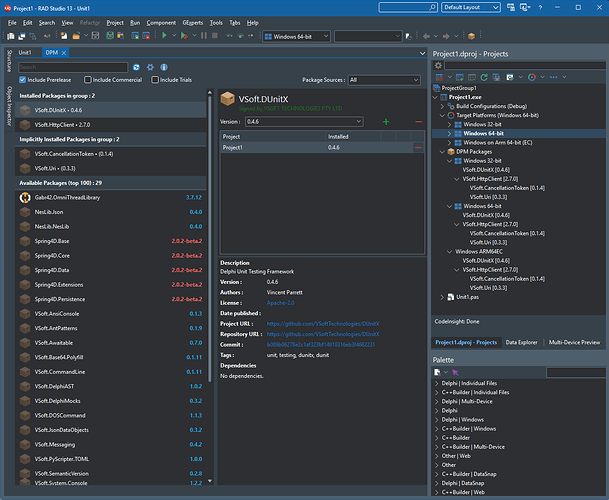Click the Desktop layout icon in title bar
The image size is (609, 500).
coord(511,7)
